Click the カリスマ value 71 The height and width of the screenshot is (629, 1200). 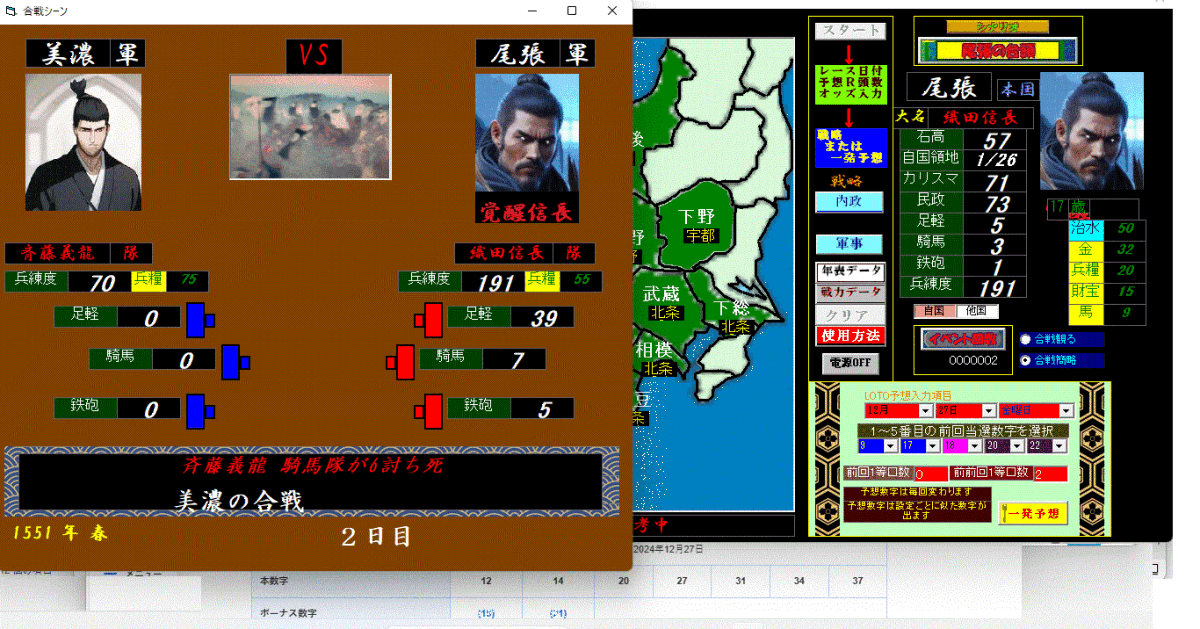coord(996,183)
